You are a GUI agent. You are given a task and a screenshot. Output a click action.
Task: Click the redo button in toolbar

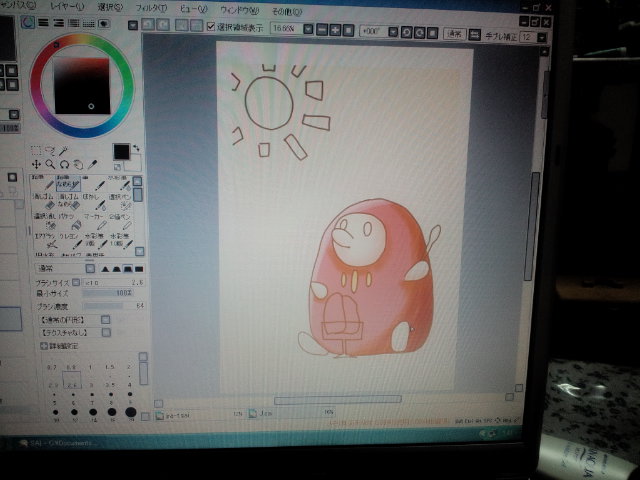[x=163, y=25]
